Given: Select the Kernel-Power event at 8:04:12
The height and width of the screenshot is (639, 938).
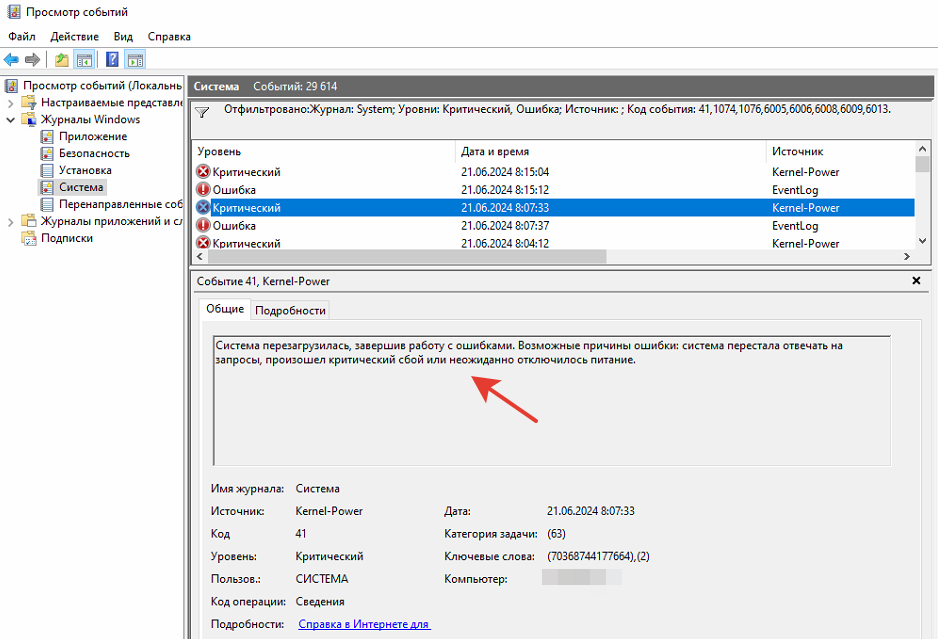Looking at the screenshot, I should pos(553,243).
